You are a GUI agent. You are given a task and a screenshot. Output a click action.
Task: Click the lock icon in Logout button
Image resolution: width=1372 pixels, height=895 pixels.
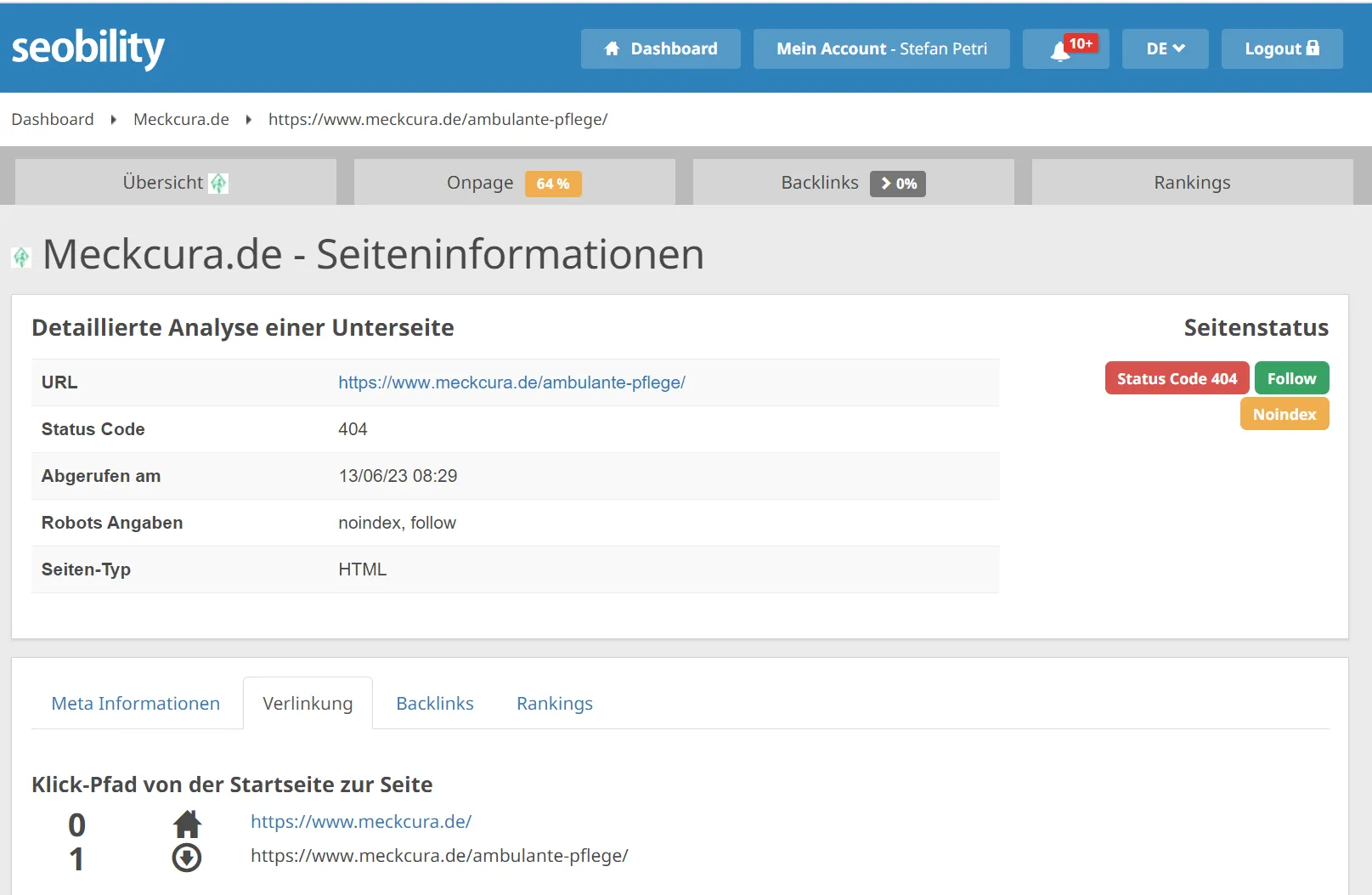1313,48
